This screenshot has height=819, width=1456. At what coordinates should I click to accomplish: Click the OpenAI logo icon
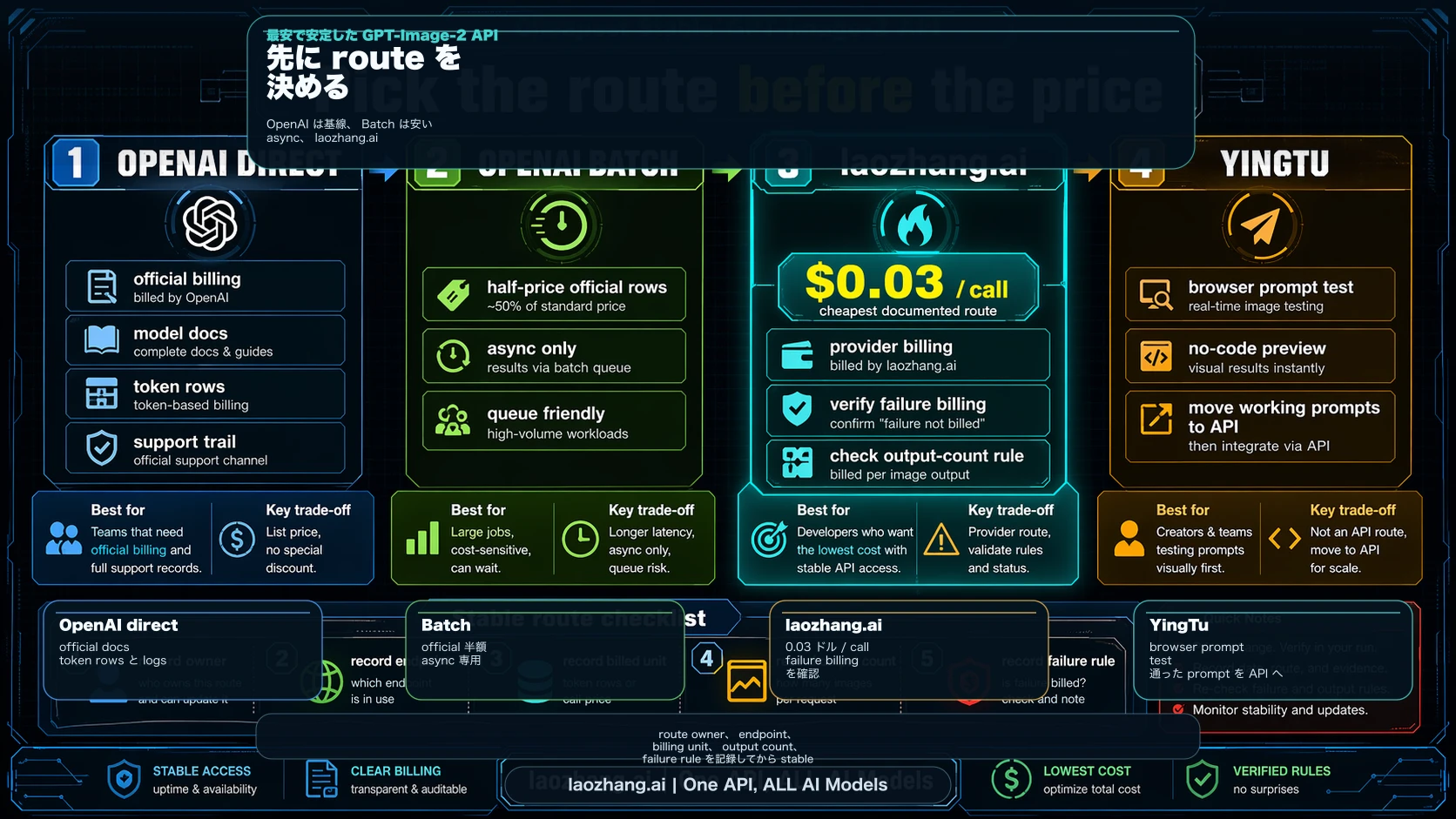click(x=210, y=223)
